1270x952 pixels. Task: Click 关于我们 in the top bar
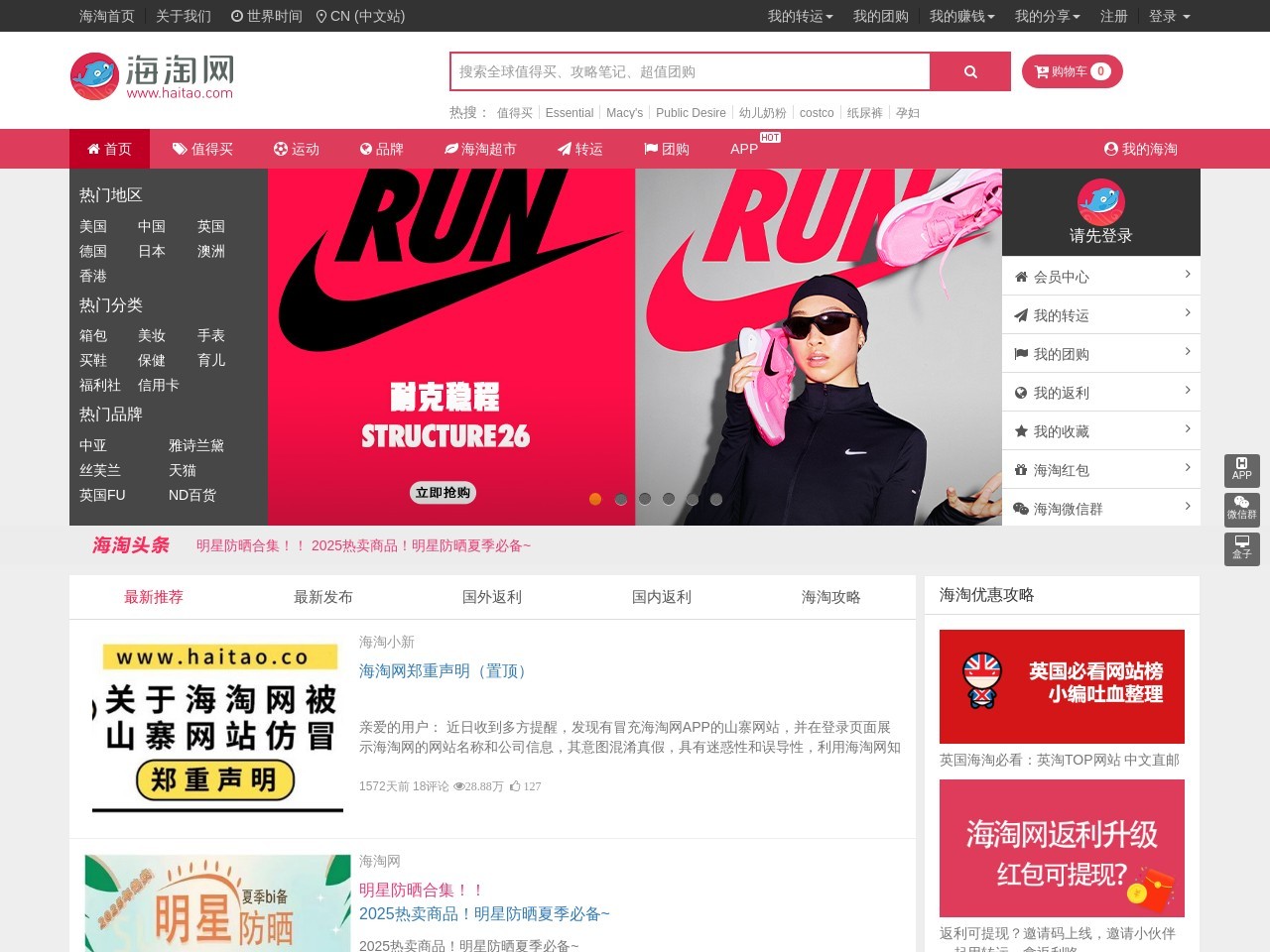point(184,16)
